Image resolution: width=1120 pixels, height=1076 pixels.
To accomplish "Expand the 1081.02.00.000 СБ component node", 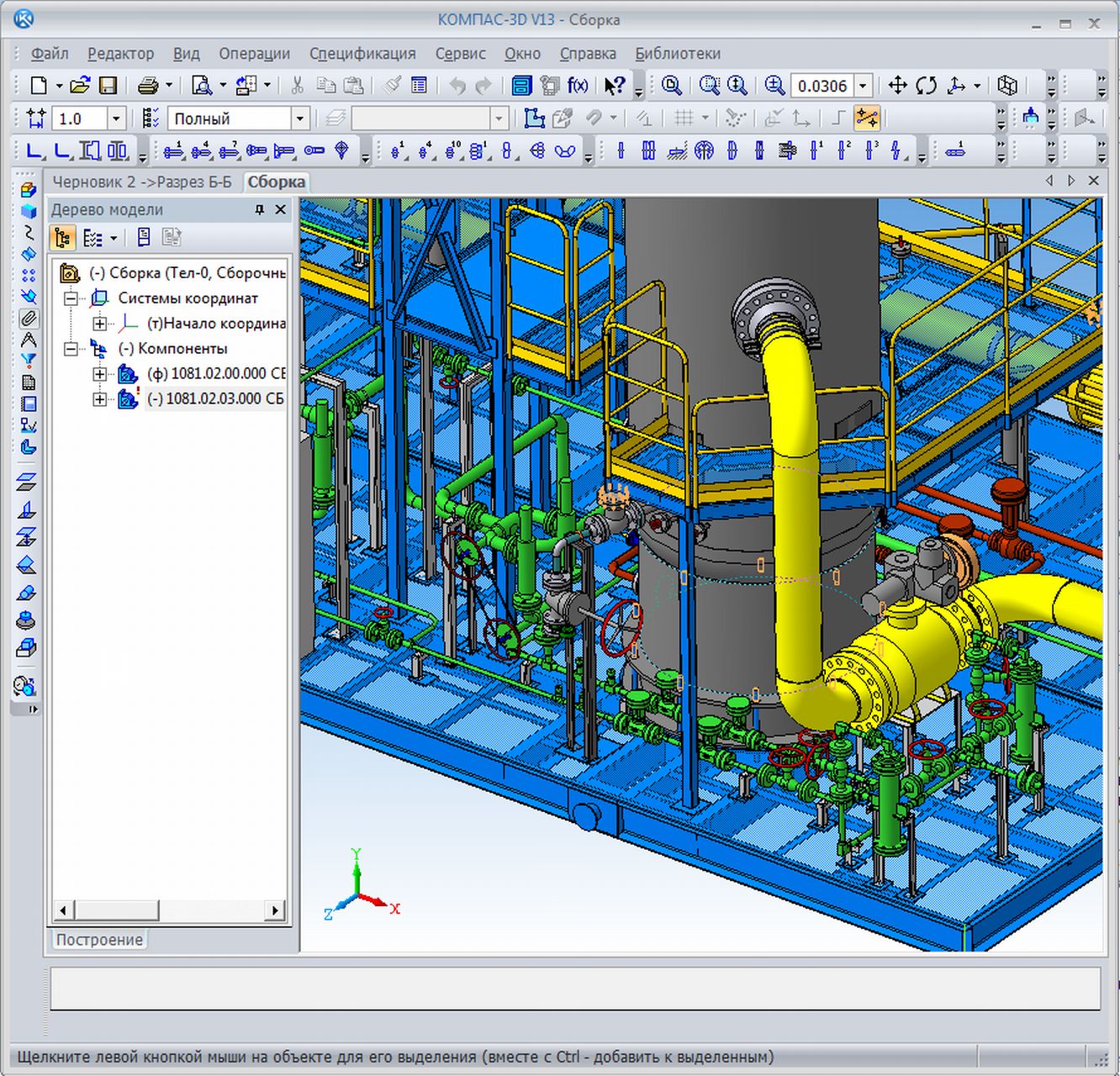I will (x=100, y=374).
